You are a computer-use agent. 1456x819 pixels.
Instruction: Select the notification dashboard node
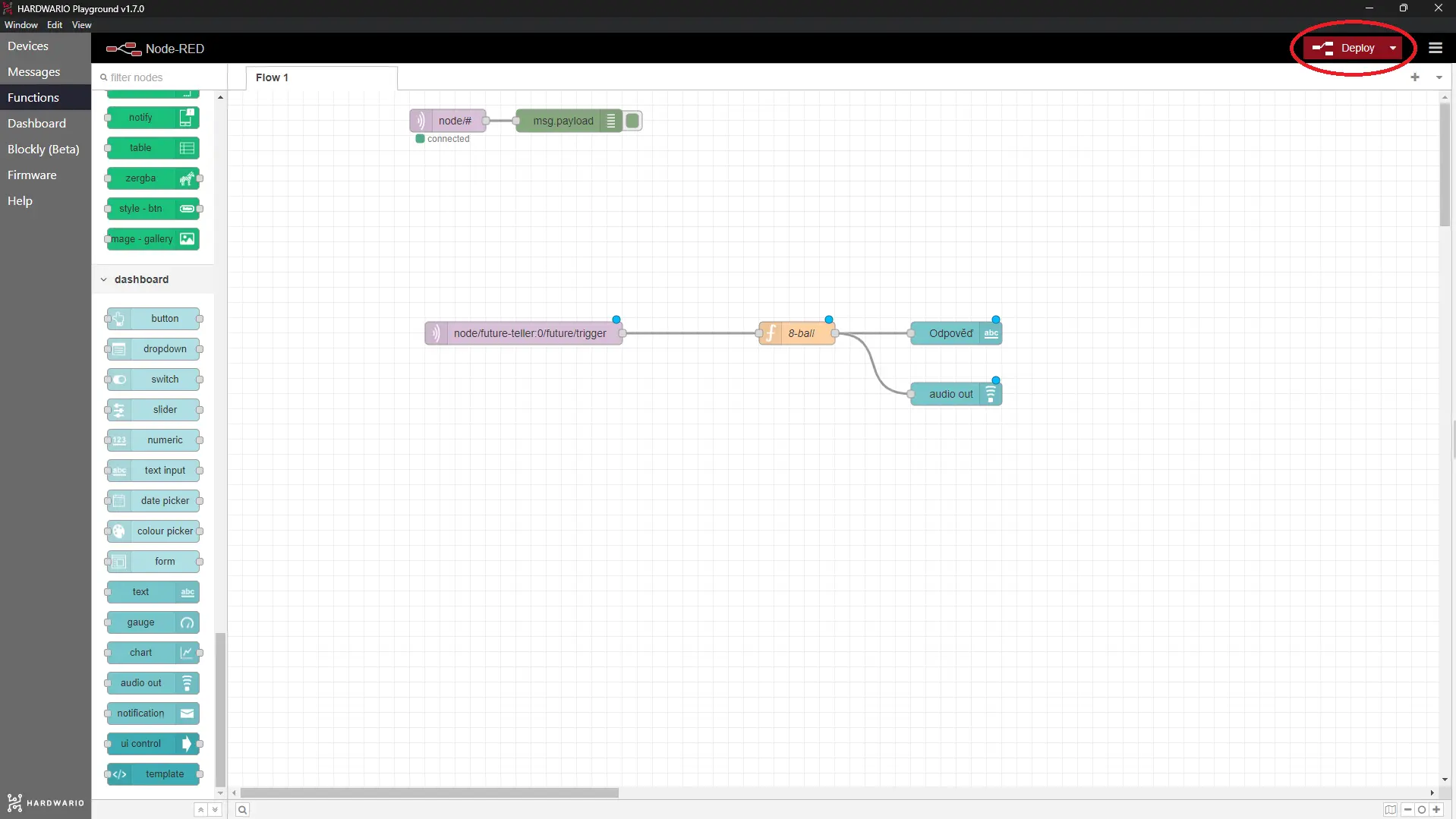click(x=153, y=713)
